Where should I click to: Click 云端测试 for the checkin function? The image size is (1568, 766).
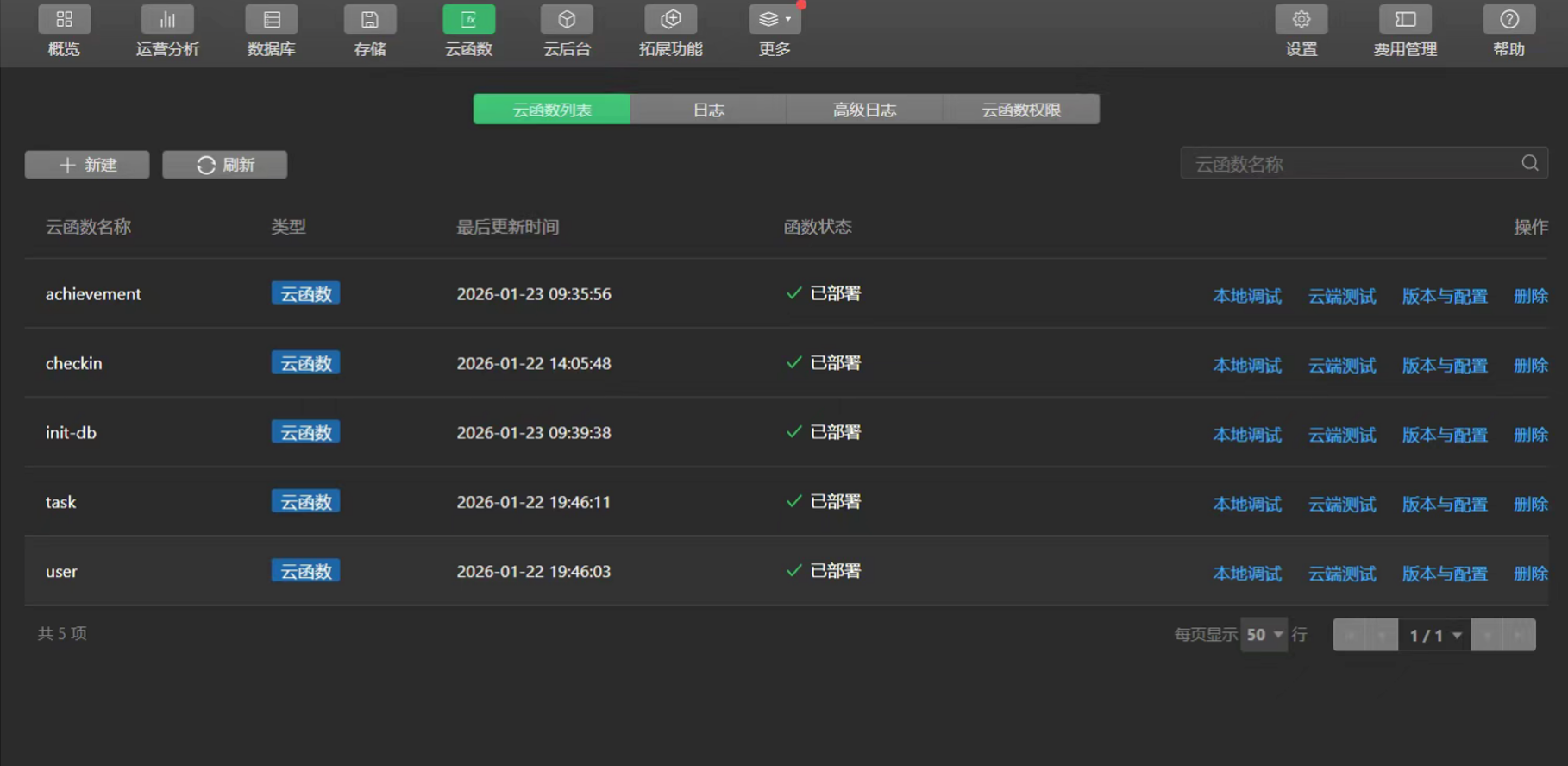pos(1342,366)
